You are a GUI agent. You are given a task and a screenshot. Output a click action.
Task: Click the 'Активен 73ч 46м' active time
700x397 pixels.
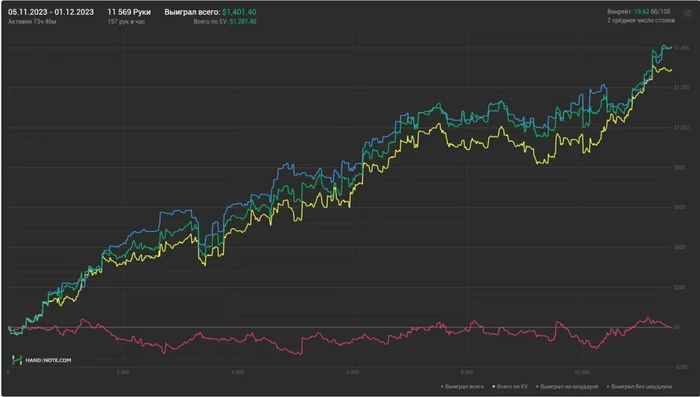[32, 21]
